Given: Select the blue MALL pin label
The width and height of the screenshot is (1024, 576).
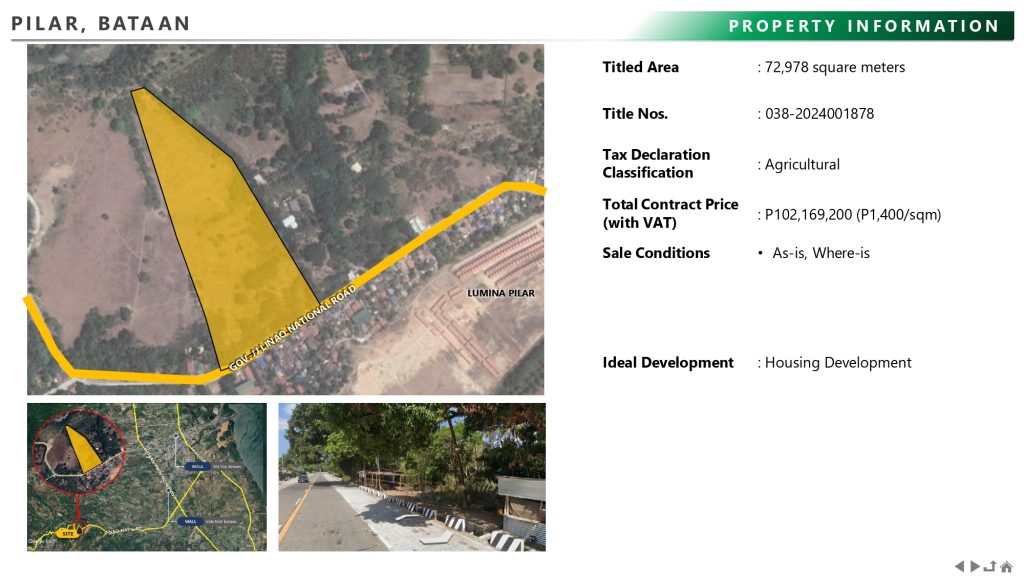Looking at the screenshot, I should tap(190, 522).
